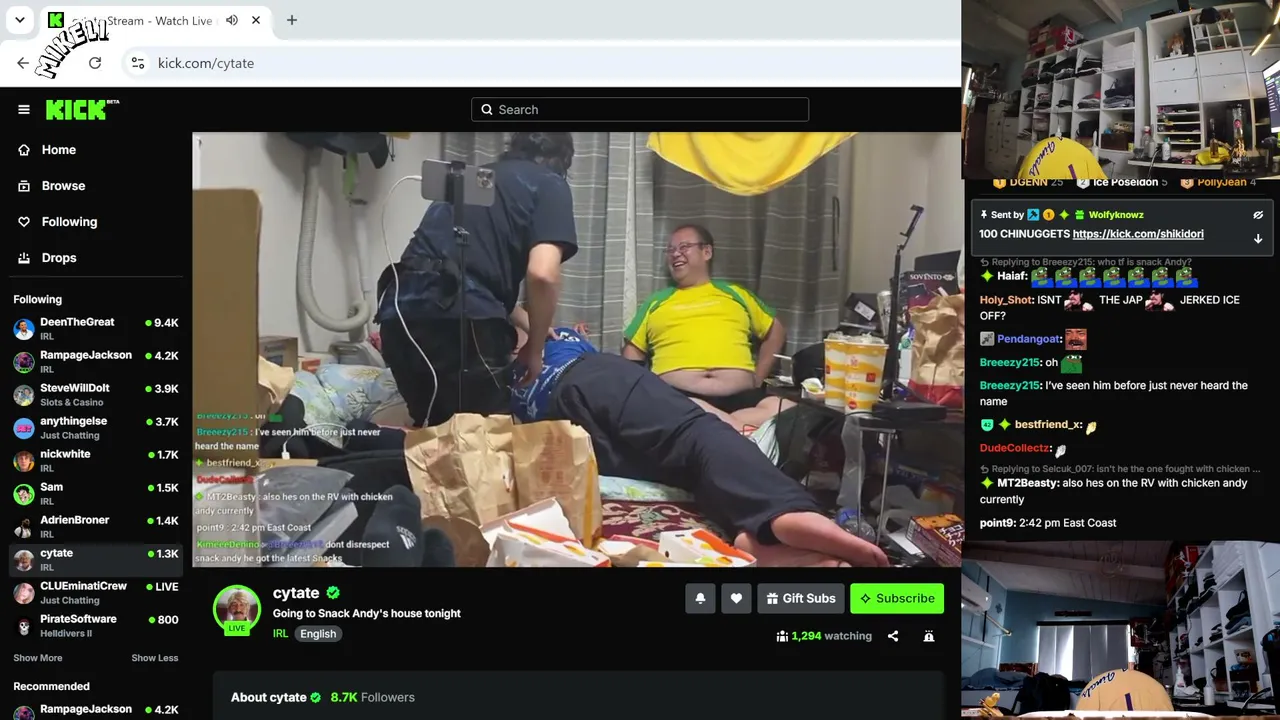This screenshot has height=720, width=1280.
Task: Click Haiaf username in chat
Action: coord(1011,276)
